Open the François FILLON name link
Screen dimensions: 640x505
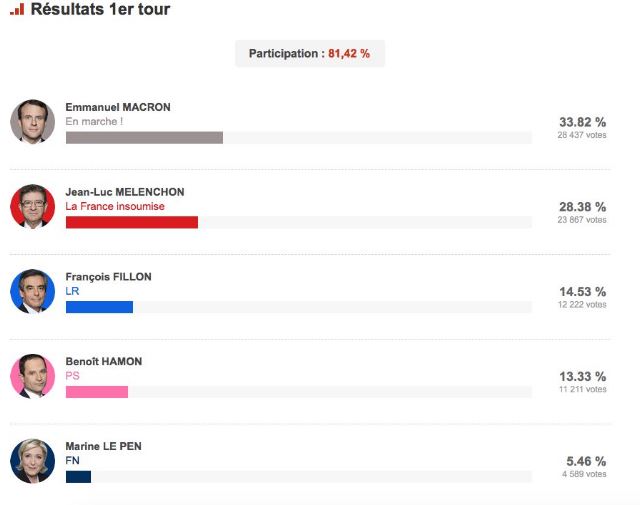(x=108, y=276)
